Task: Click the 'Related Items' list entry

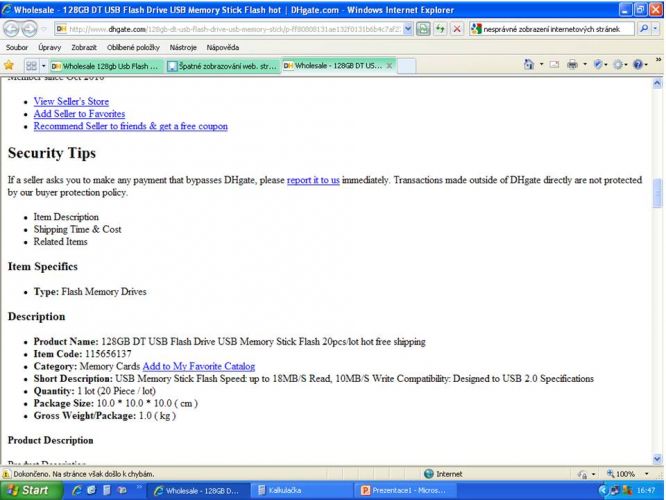Action: (x=60, y=242)
